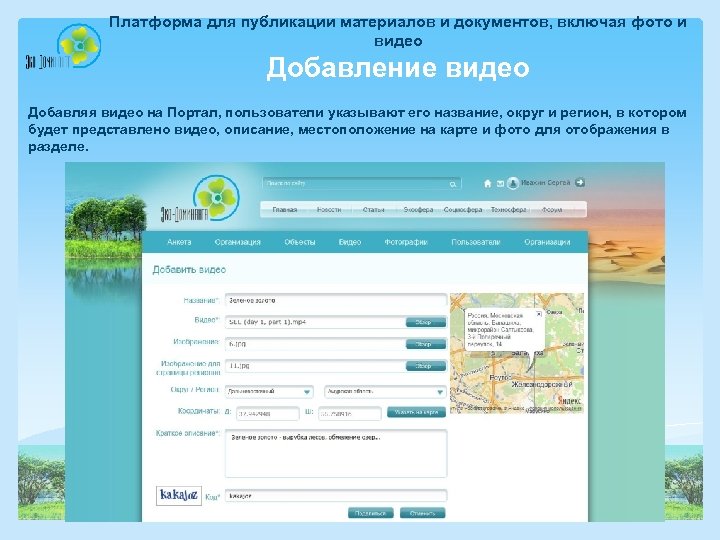Image resolution: width=720 pixels, height=540 pixels.
Task: Open the Статьи menu item
Action: 373,209
